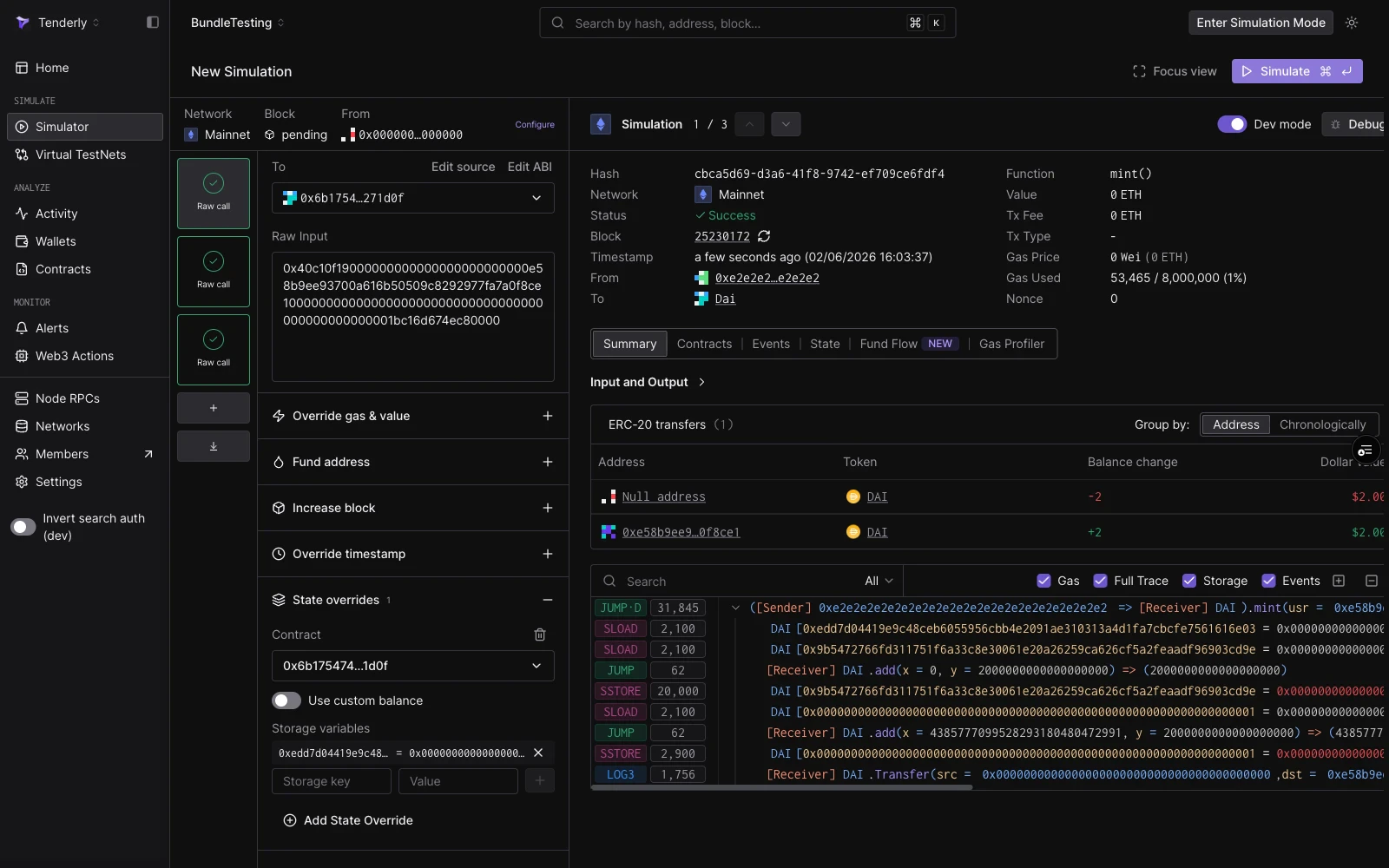Open the Debug button

point(1354,124)
